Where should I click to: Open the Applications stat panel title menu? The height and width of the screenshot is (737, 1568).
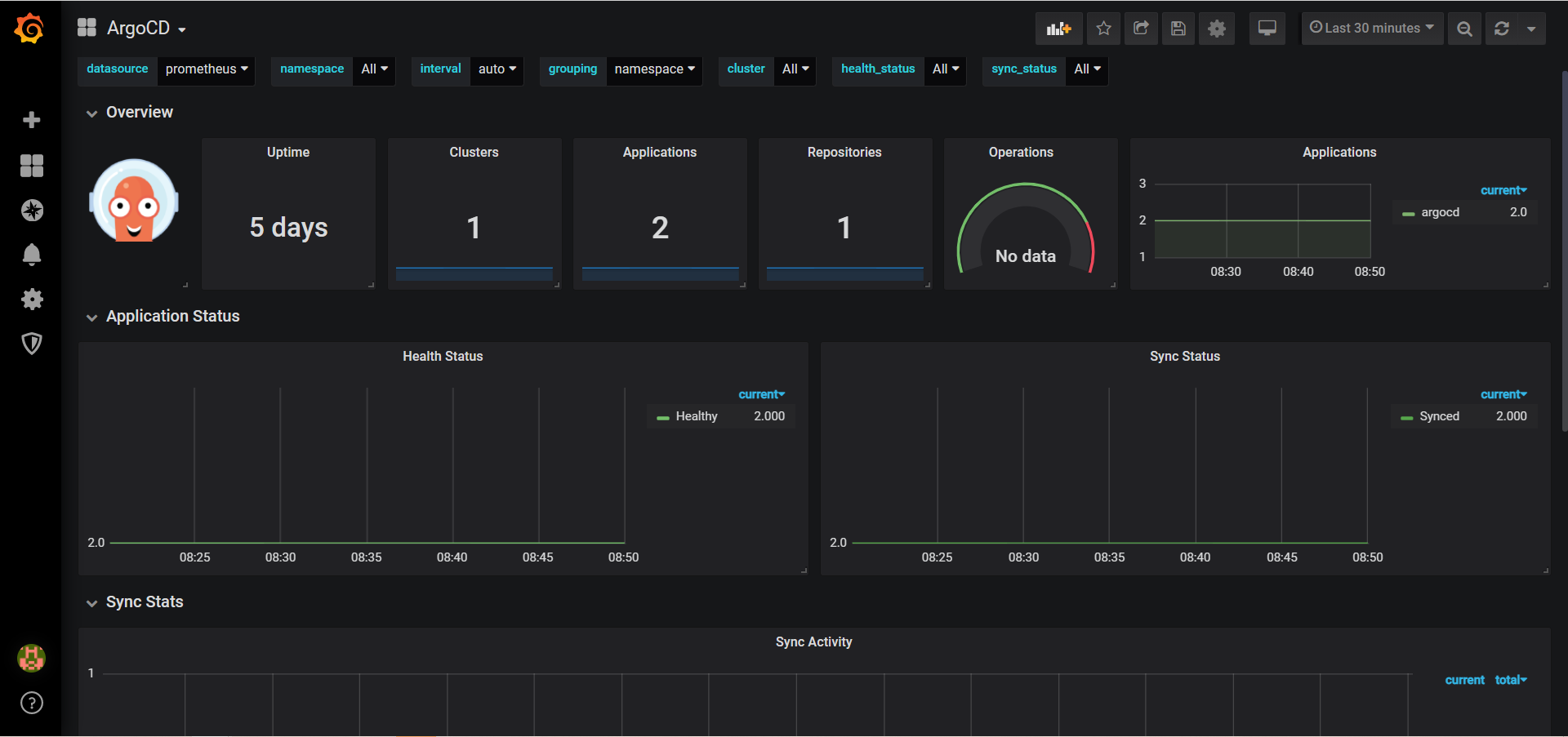(x=660, y=153)
